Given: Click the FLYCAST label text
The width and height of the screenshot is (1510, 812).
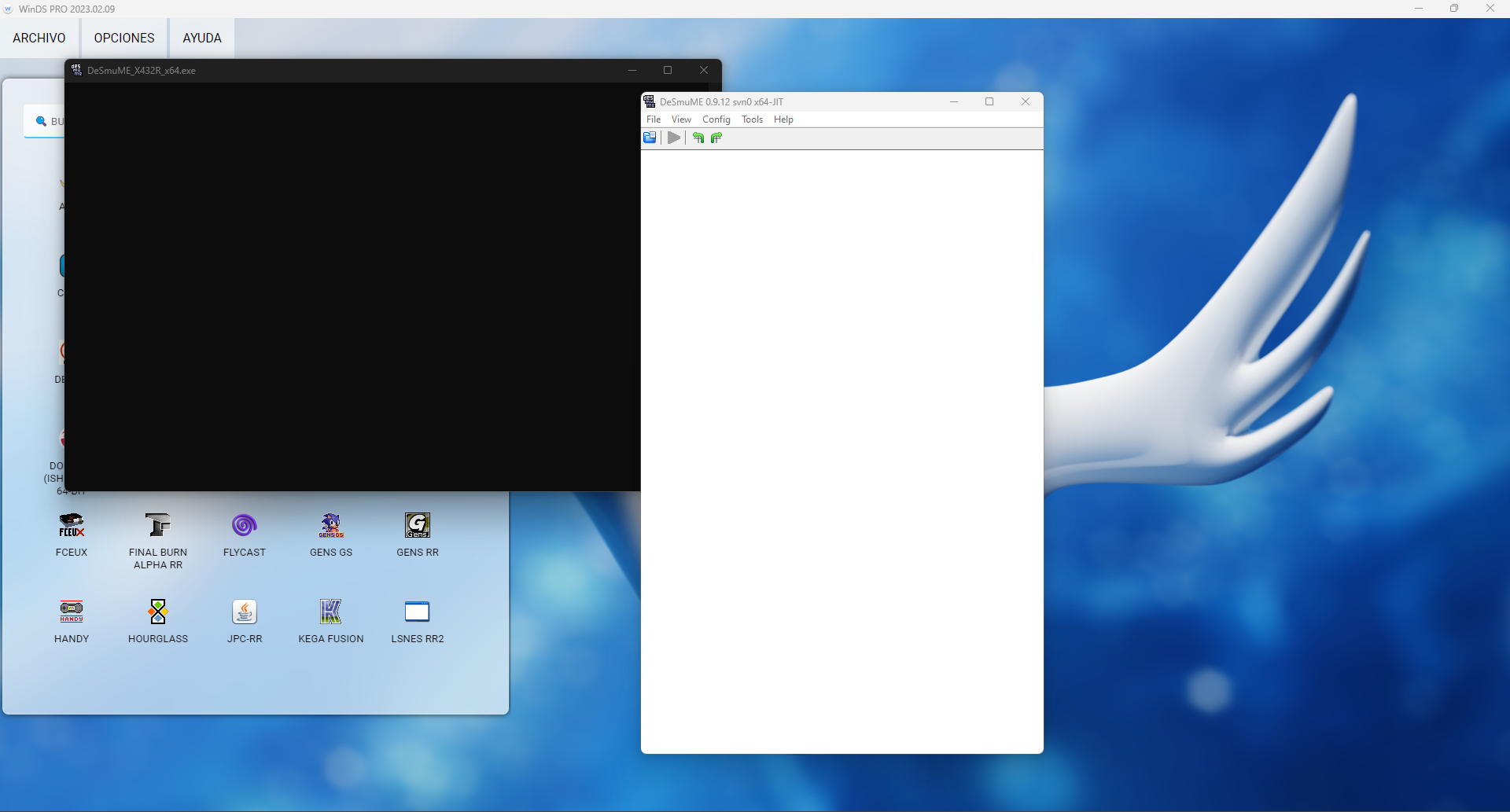Looking at the screenshot, I should coord(245,553).
